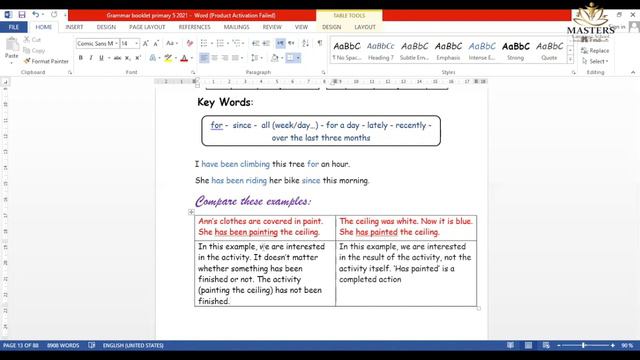Click the Clear All Formatting icon

[x=189, y=43]
